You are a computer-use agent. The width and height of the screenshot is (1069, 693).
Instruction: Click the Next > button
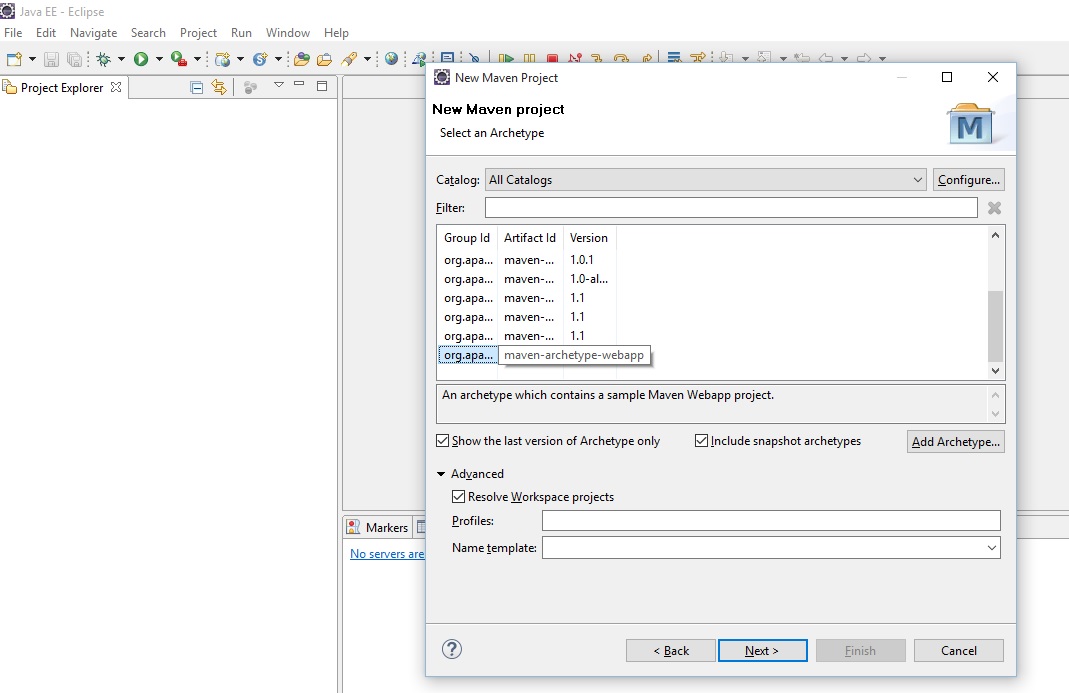coord(762,651)
